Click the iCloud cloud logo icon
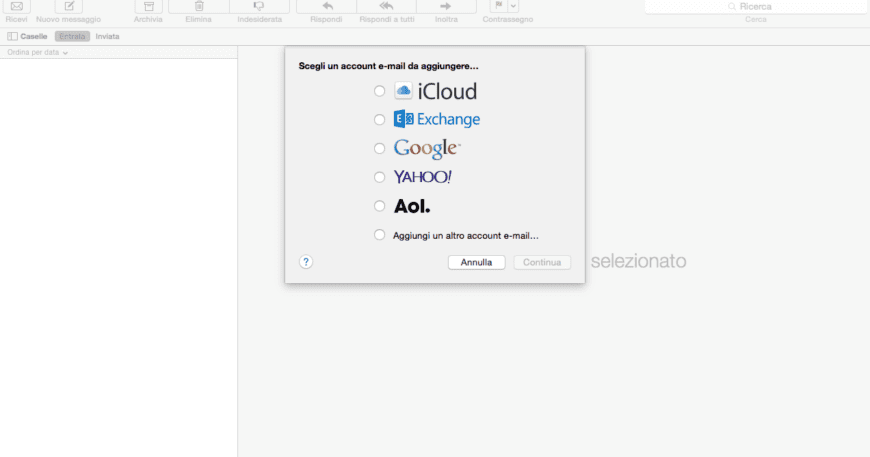Viewport: 870px width, 457px height. click(403, 90)
